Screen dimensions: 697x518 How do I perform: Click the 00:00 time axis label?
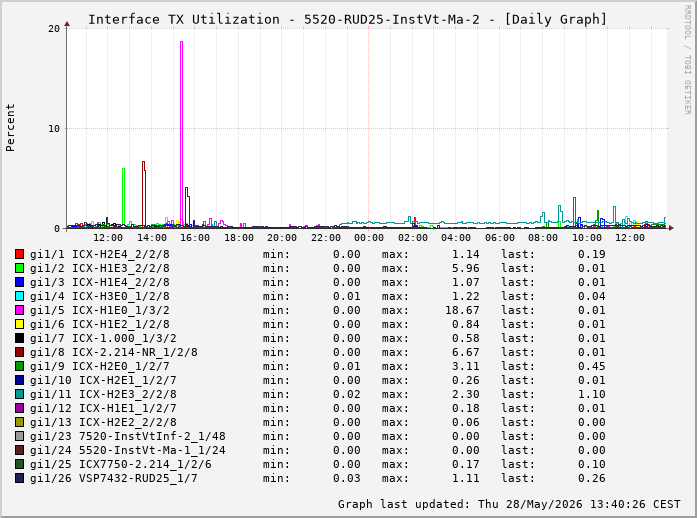point(369,238)
